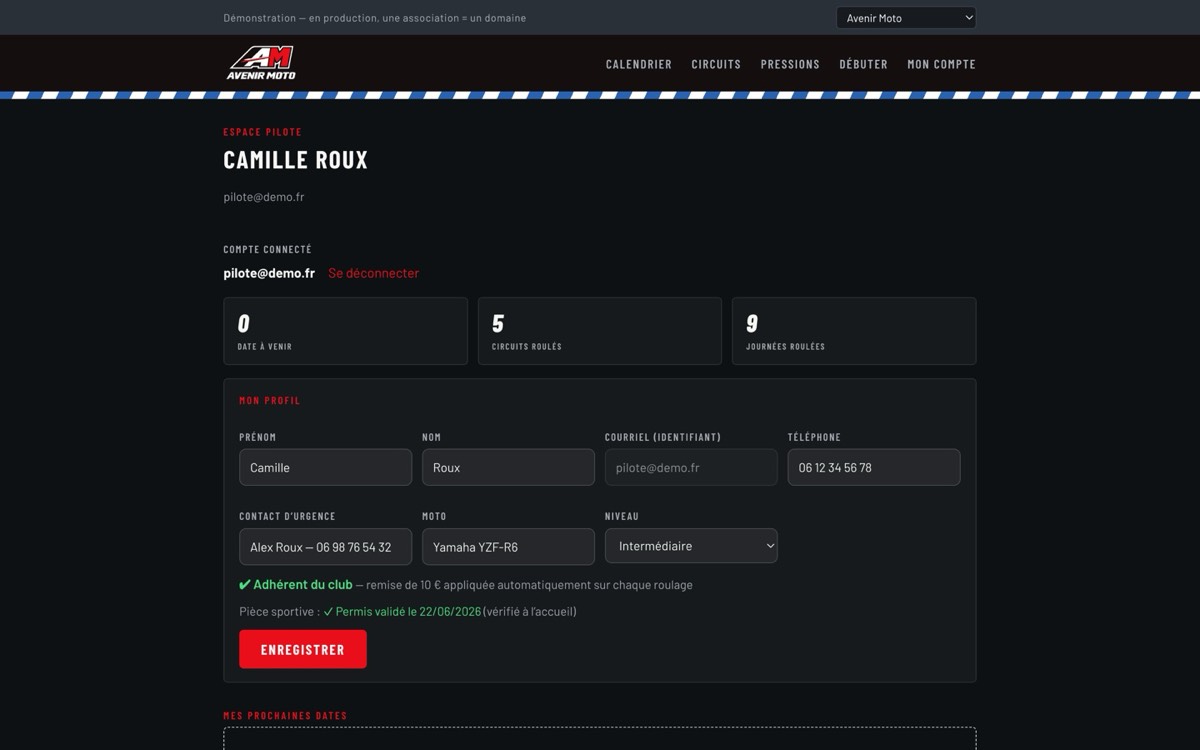
Task: Click the Camille Roux heading
Action: (x=296, y=160)
